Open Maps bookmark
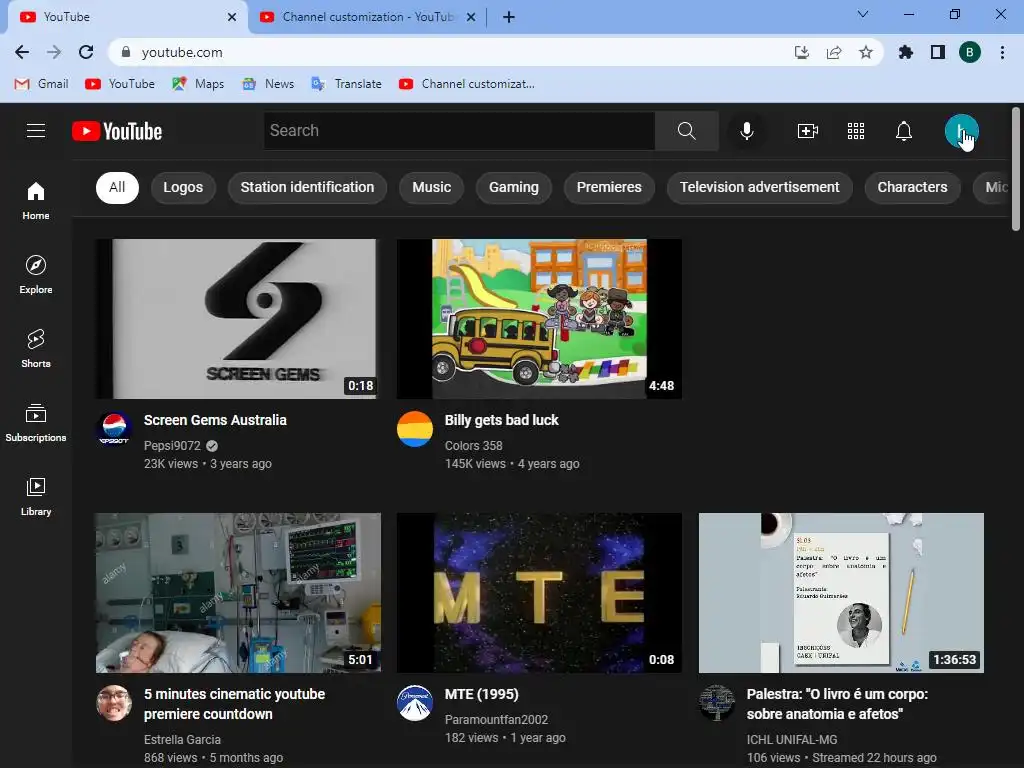This screenshot has width=1024, height=768. (x=198, y=84)
